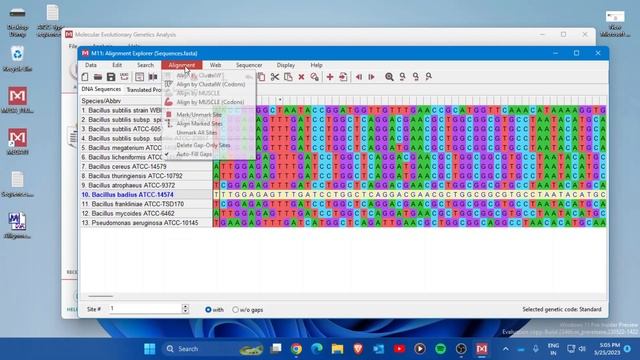Select row 9 Bacillus atrophaeus ATCC-9372
The width and height of the screenshot is (640, 360).
pyautogui.click(x=146, y=185)
